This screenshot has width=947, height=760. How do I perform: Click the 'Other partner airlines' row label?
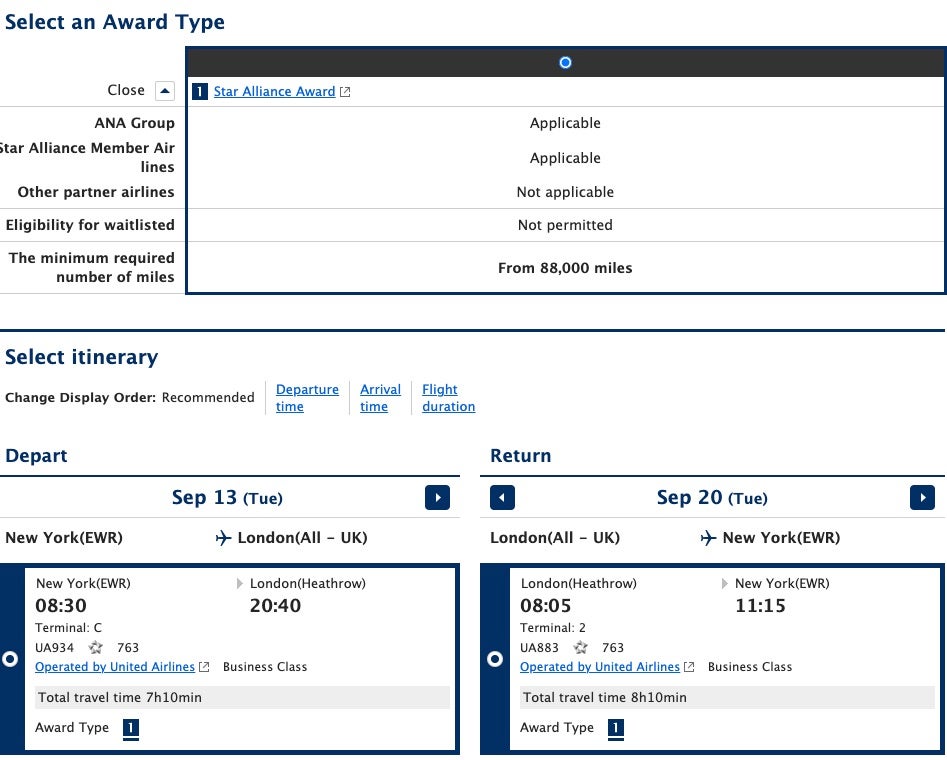pyautogui.click(x=95, y=192)
